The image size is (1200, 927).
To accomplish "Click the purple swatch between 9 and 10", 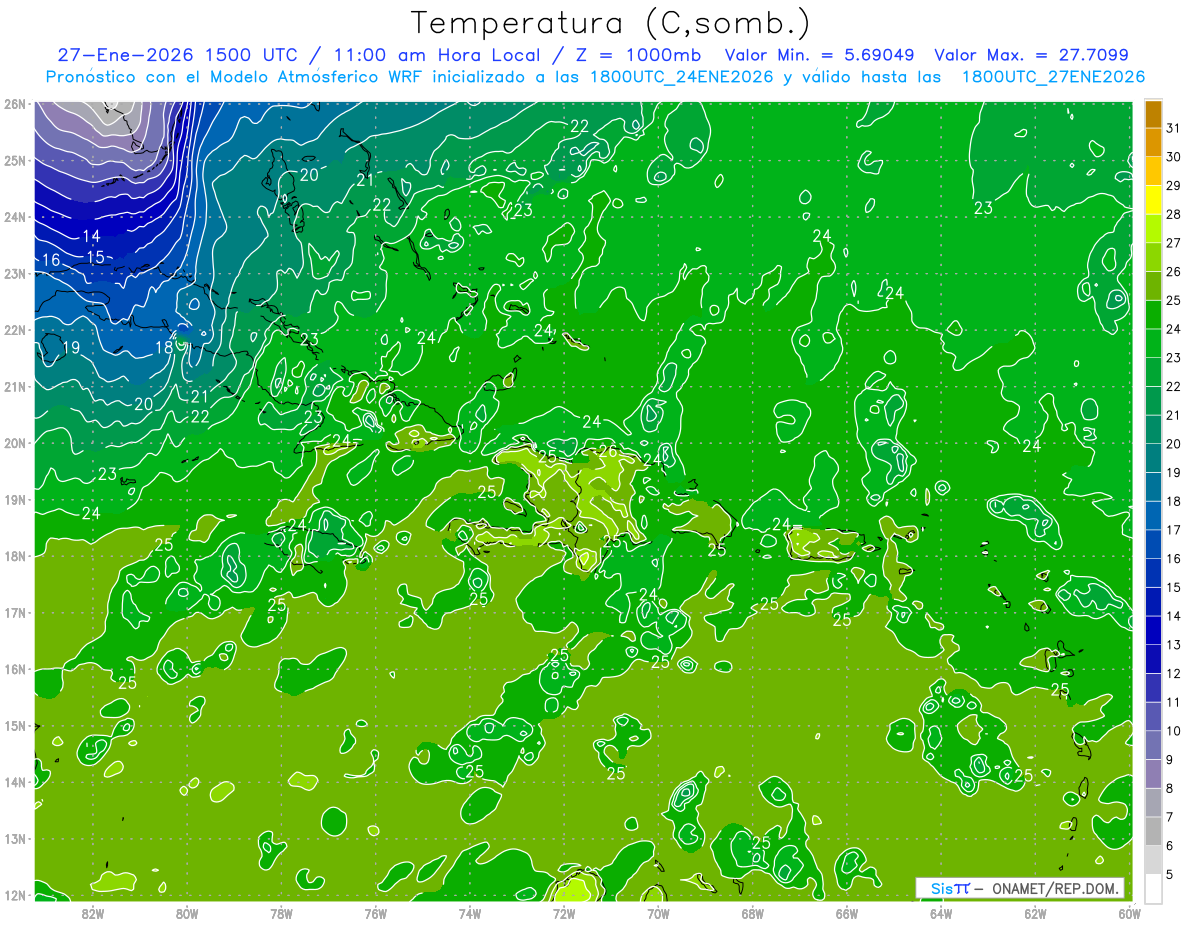I will click(x=1153, y=745).
